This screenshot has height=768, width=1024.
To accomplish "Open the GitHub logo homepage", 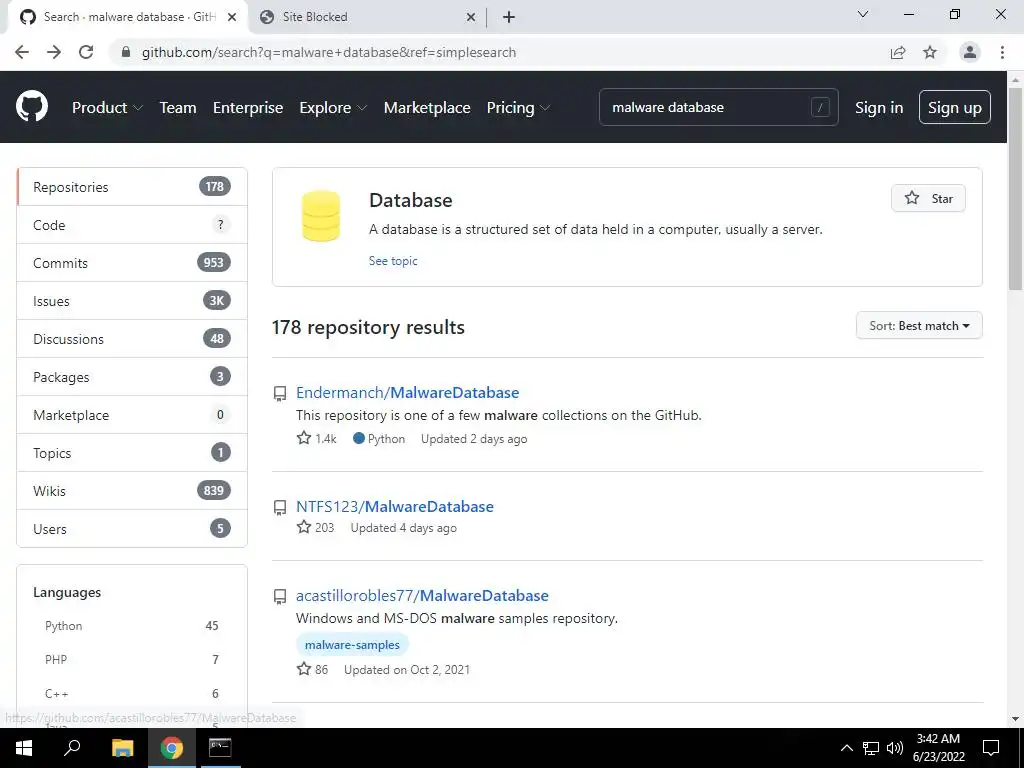I will pos(31,107).
